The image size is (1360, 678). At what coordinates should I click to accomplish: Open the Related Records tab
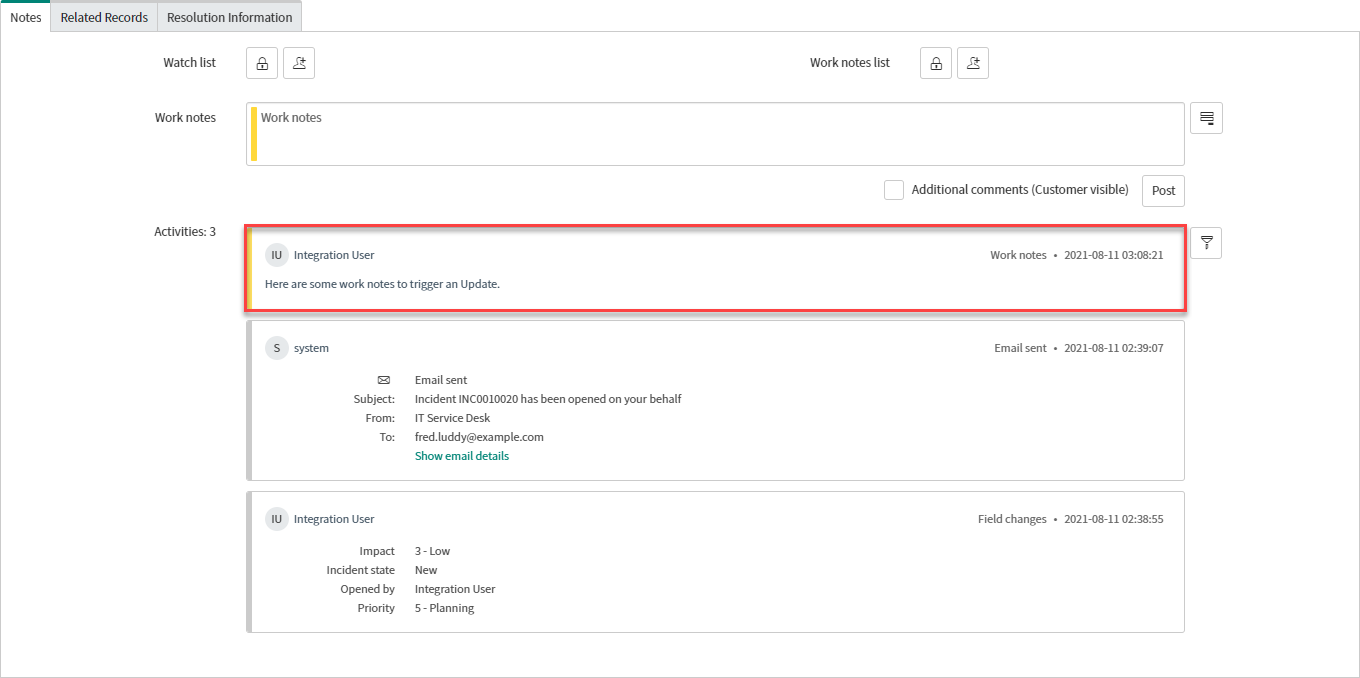pyautogui.click(x=104, y=17)
